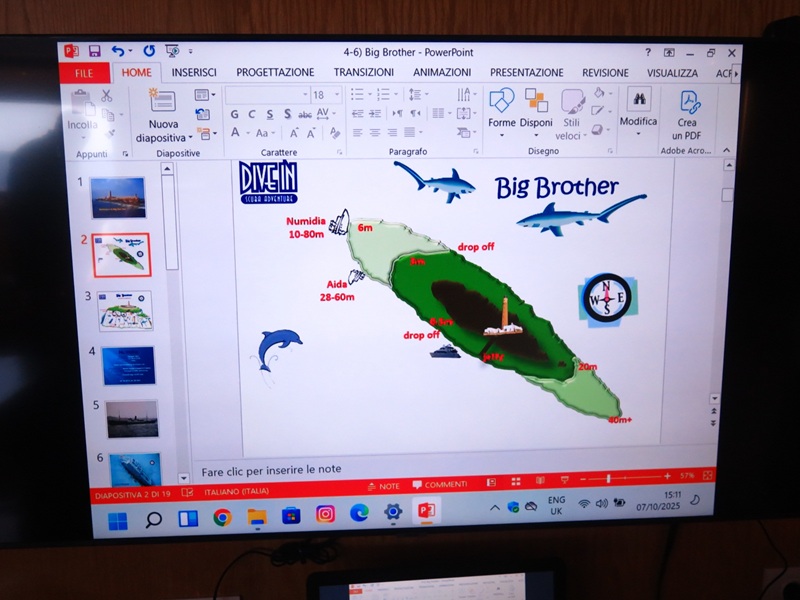Open the Forme shapes gallery

[501, 108]
